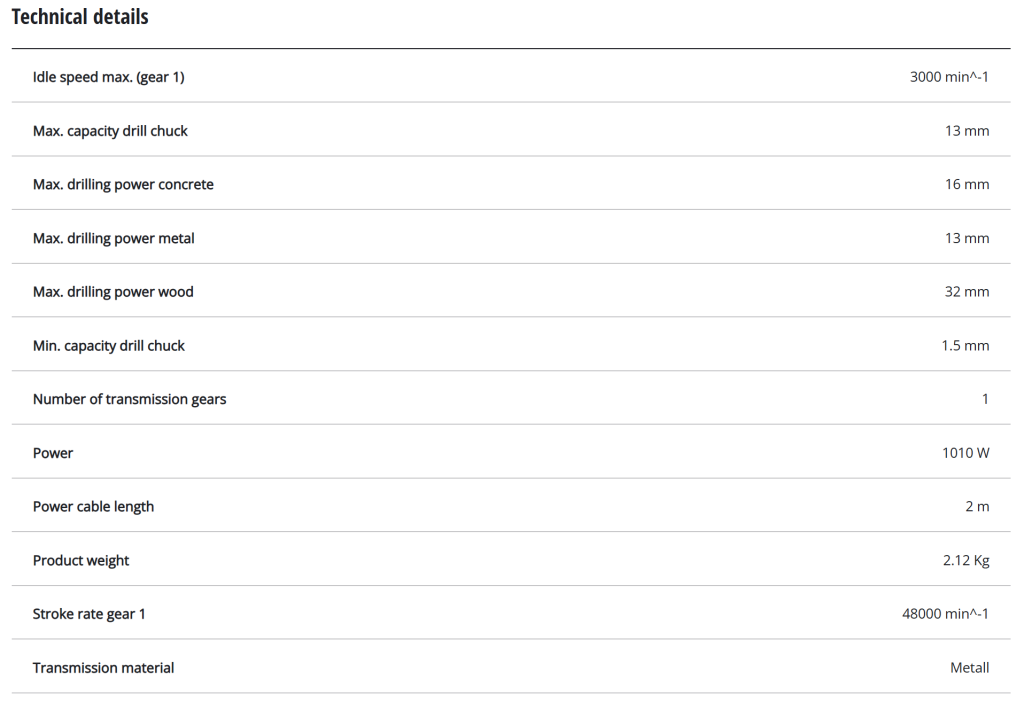
Task: Click the Power row label
Action: pos(53,453)
